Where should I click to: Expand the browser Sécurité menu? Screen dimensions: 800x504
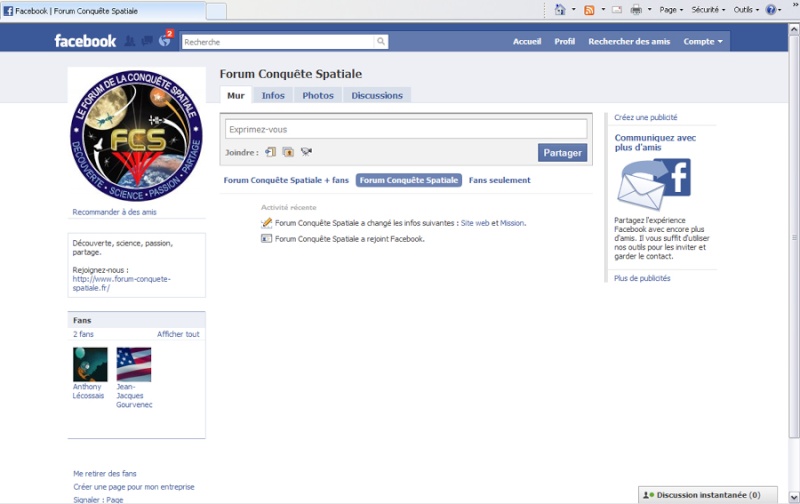click(708, 10)
